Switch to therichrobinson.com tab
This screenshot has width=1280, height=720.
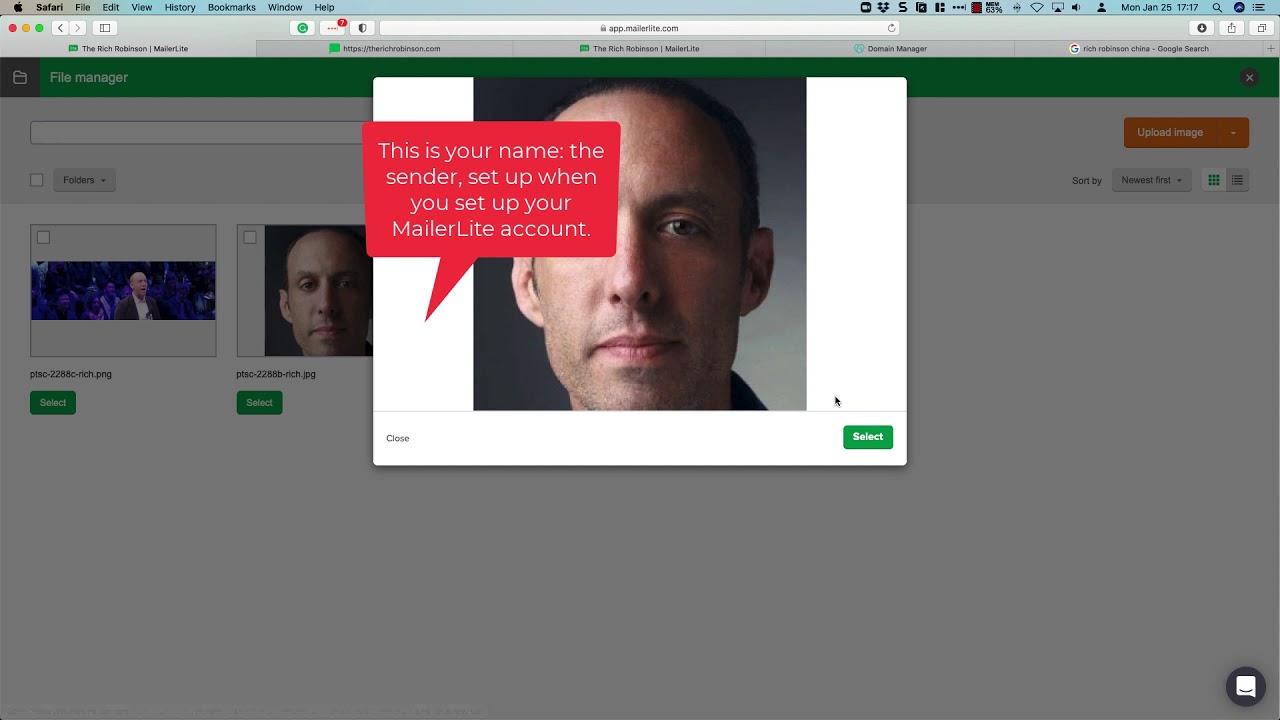tap(385, 48)
